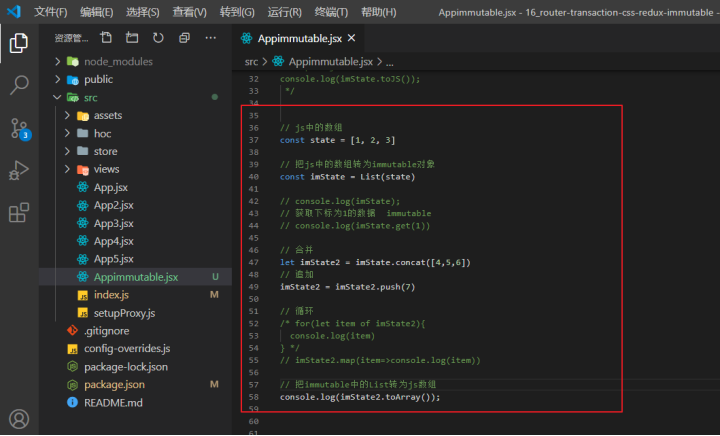
Task: Click the git icon beside .gitignore
Action: [x=73, y=330]
